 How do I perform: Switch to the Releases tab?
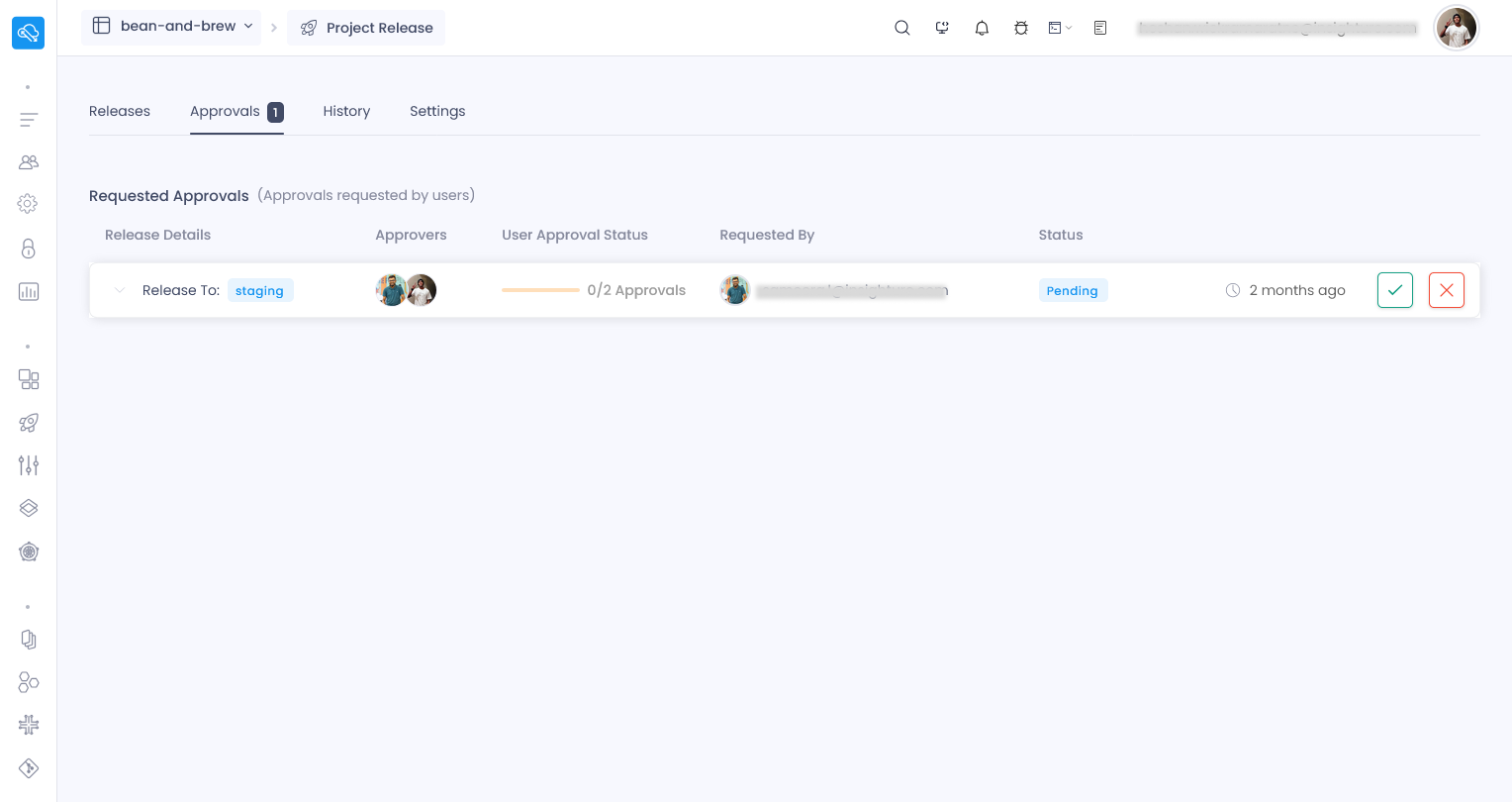click(120, 111)
